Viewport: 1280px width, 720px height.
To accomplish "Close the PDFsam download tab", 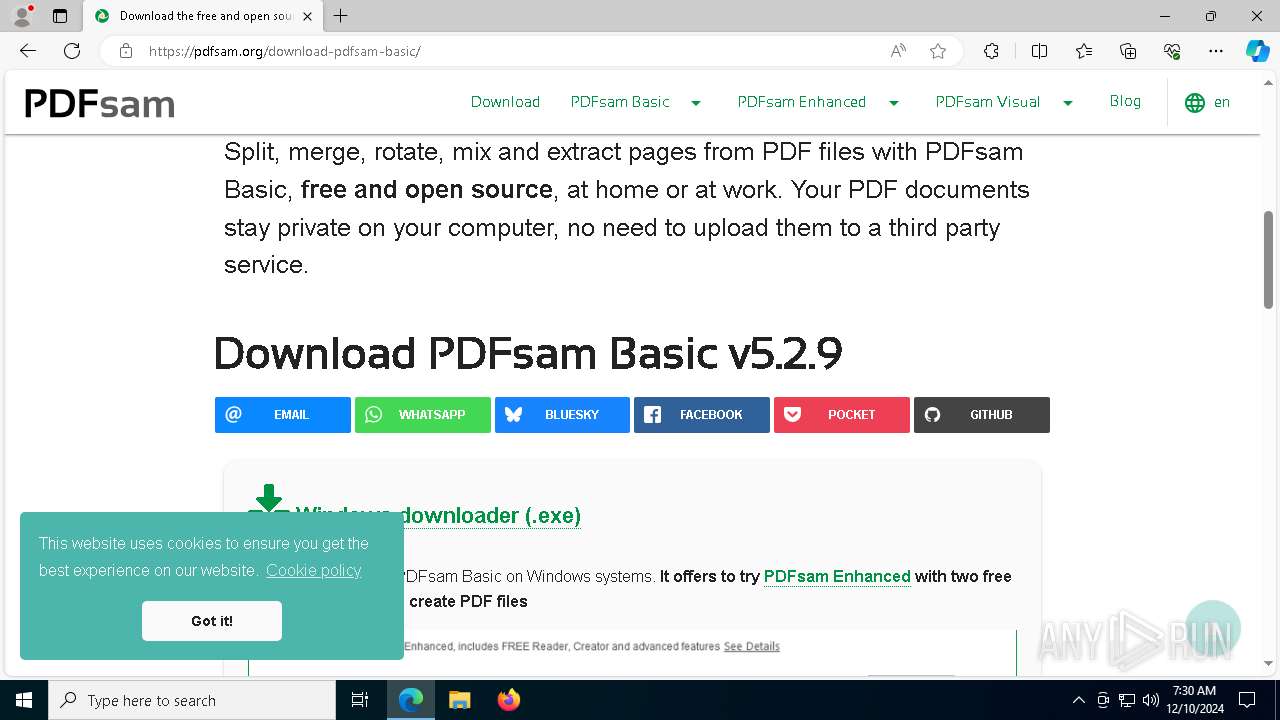I will 307,16.
